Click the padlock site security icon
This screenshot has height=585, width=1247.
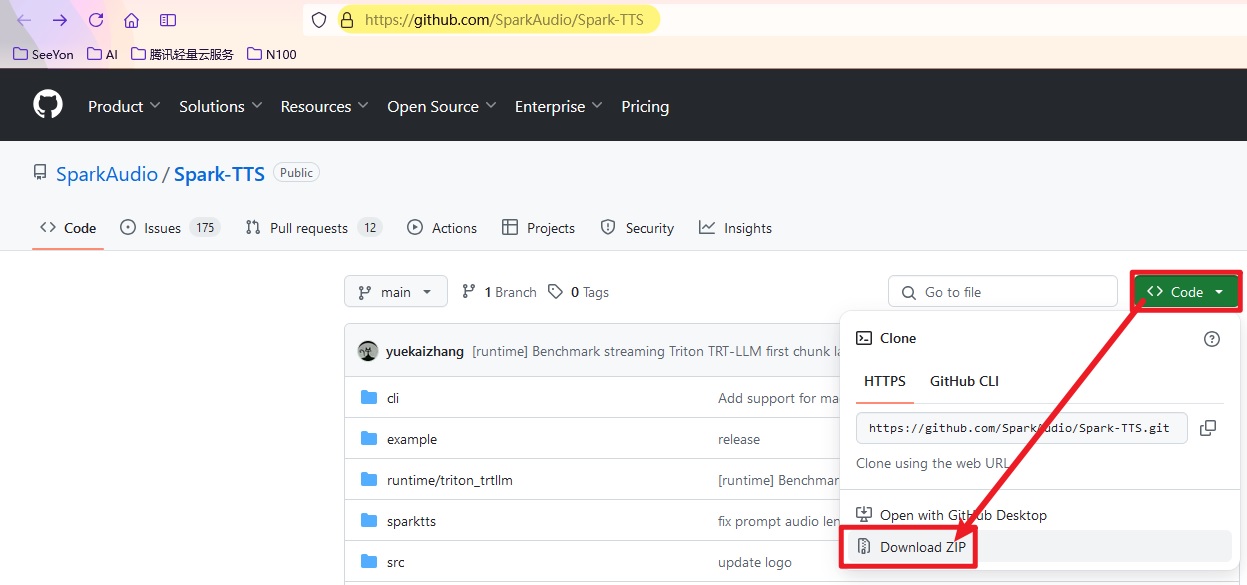[x=347, y=20]
